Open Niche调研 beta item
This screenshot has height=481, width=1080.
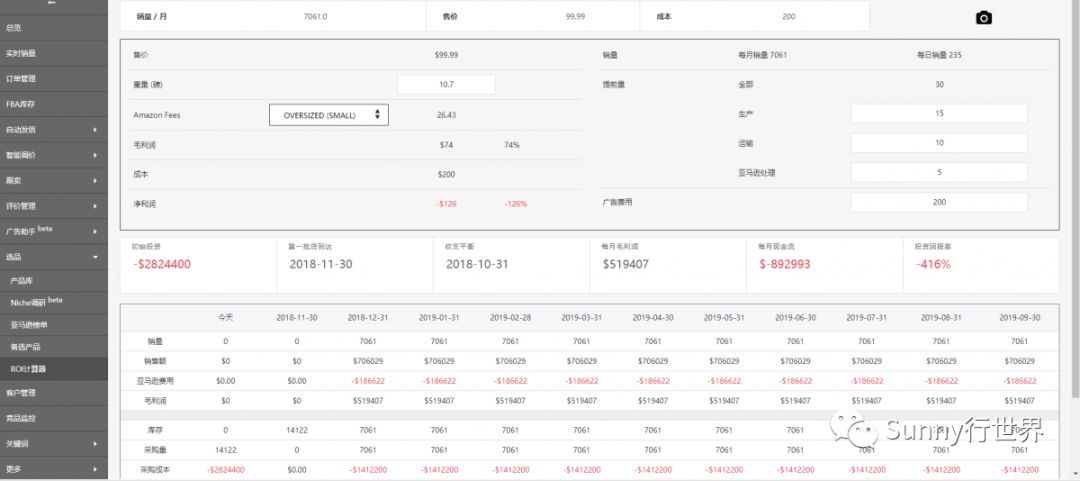35,301
